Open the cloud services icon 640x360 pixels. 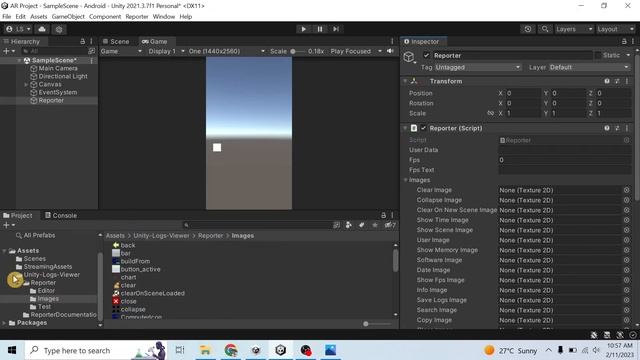pos(42,29)
